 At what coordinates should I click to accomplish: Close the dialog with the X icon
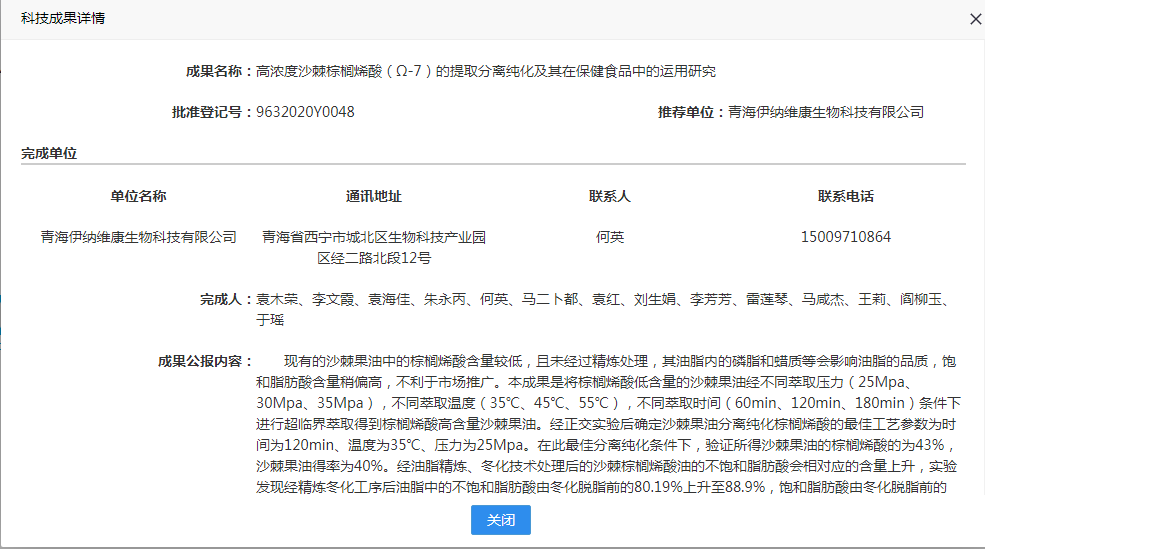point(976,19)
